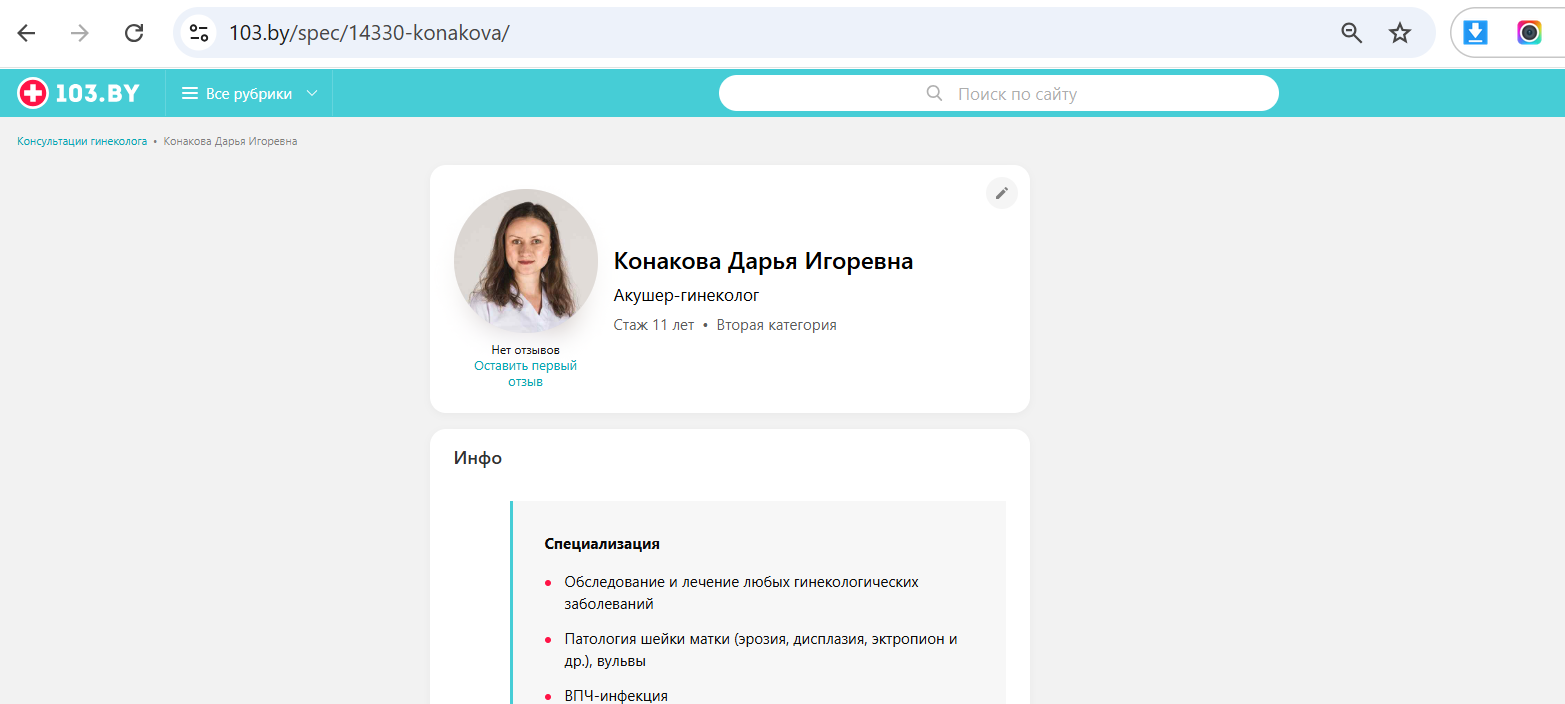
Task: Expand the Все рубрики dropdown chevron
Action: [x=312, y=94]
